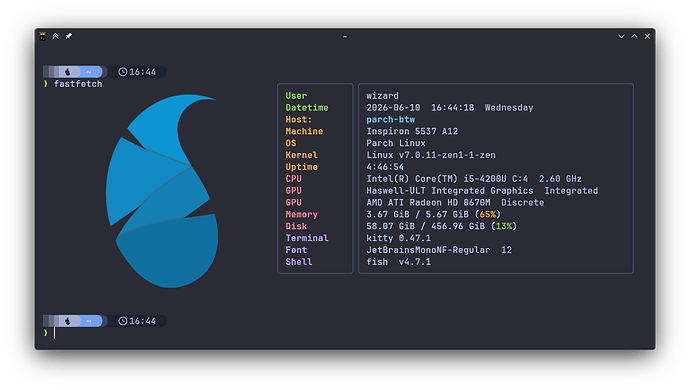Click the User label
The width and height of the screenshot is (690, 390).
click(296, 96)
